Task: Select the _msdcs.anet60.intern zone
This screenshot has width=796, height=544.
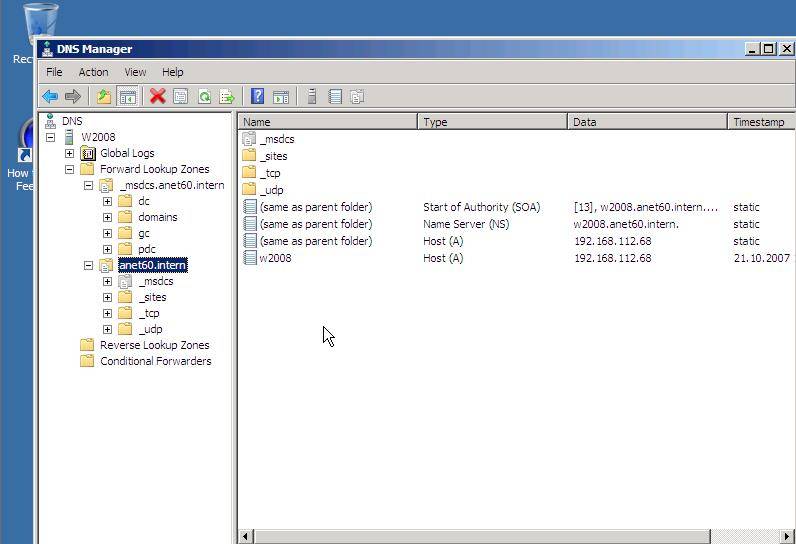Action: (x=172, y=185)
